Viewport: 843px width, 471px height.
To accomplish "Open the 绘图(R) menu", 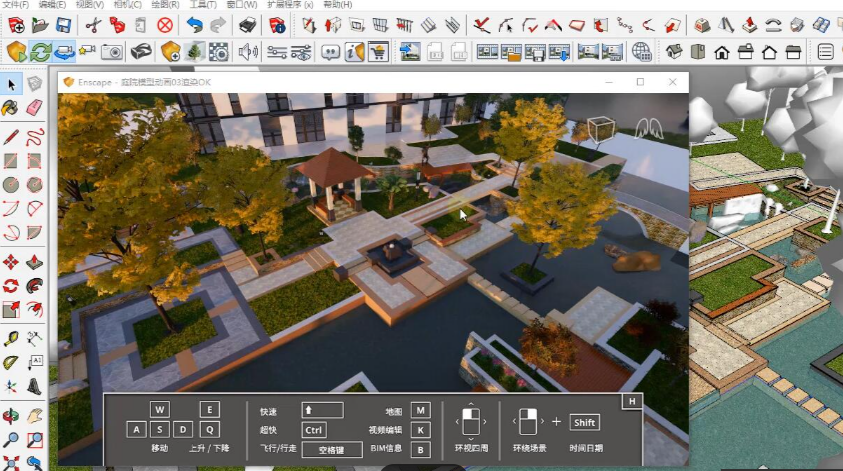I will [x=165, y=4].
